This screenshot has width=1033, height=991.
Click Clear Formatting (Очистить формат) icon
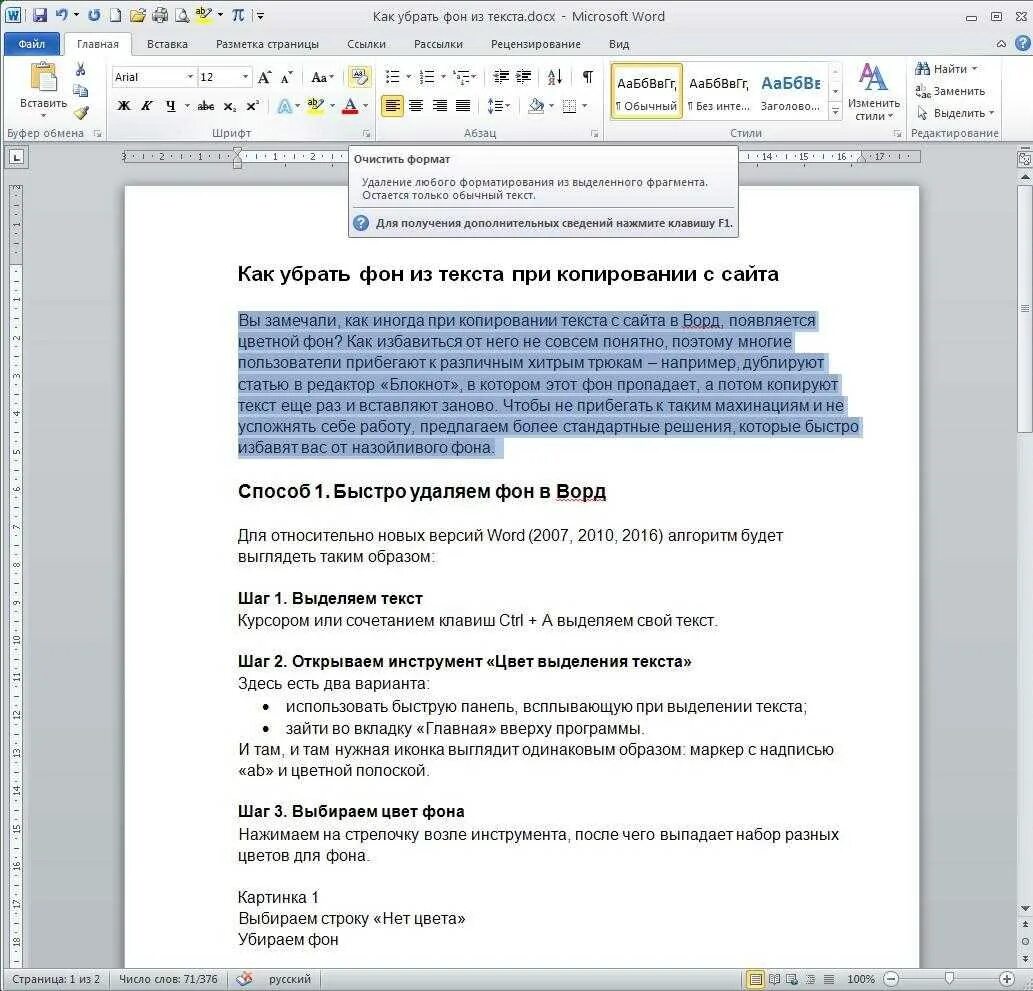coord(359,77)
